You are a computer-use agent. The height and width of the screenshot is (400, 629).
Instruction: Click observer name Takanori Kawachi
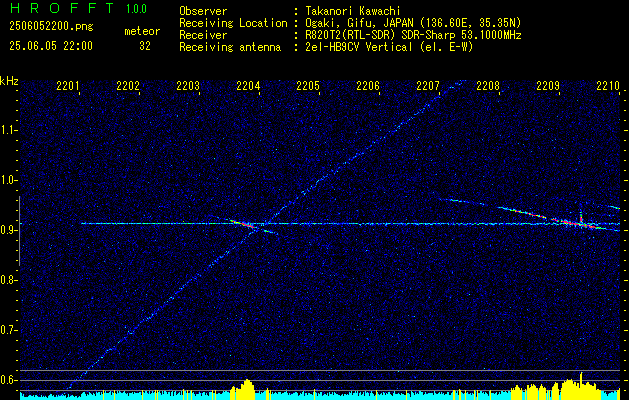pyautogui.click(x=353, y=11)
